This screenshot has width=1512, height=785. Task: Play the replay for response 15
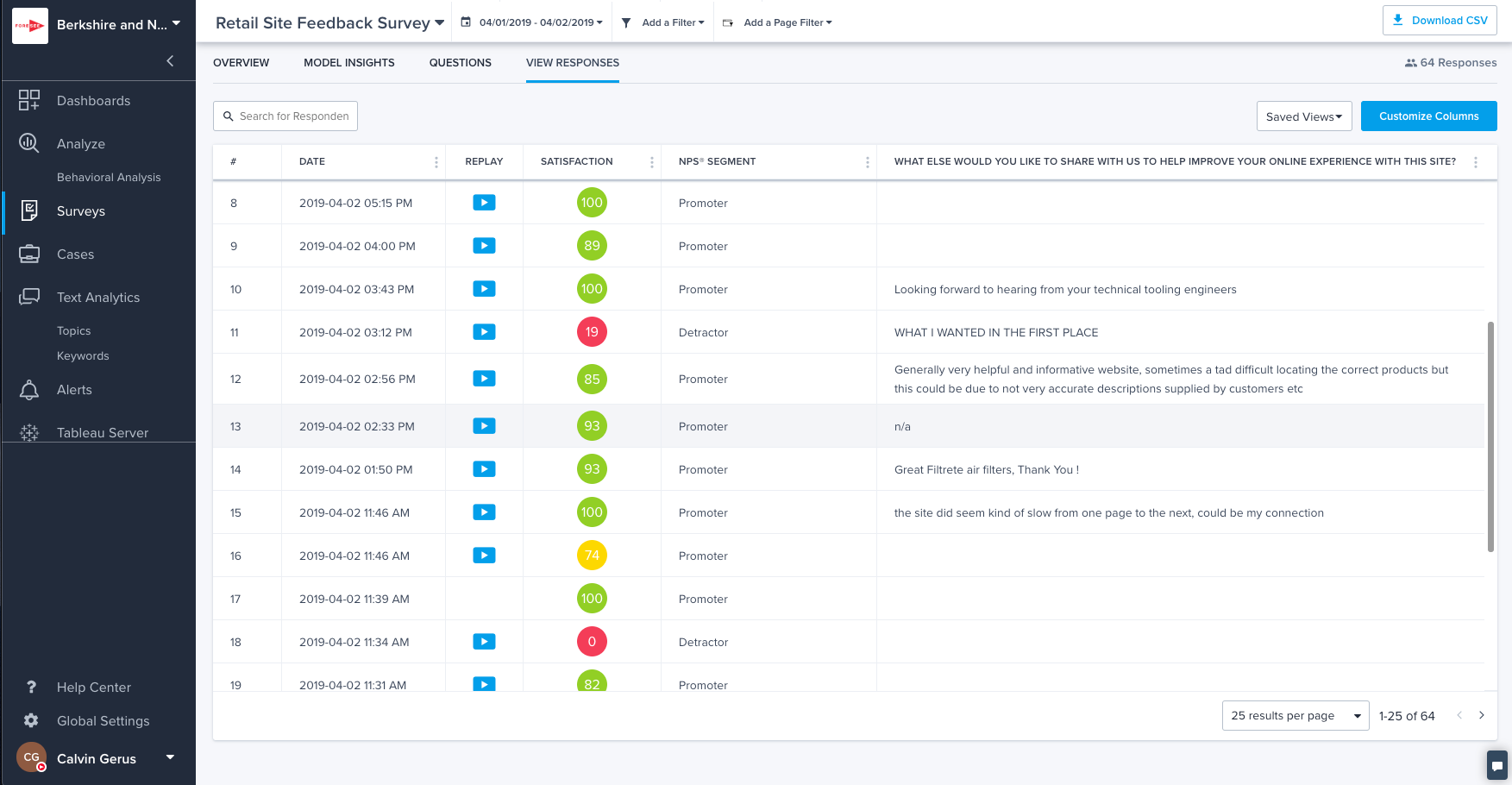click(484, 512)
